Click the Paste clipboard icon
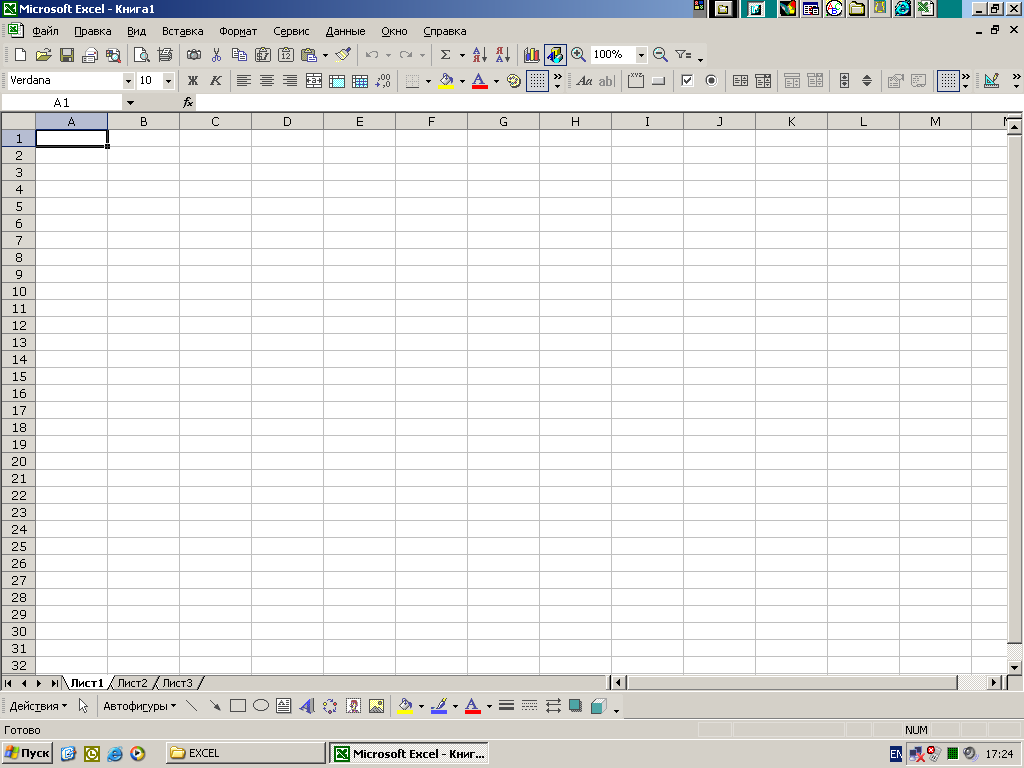Screen dimensions: 1024x768 (309, 55)
